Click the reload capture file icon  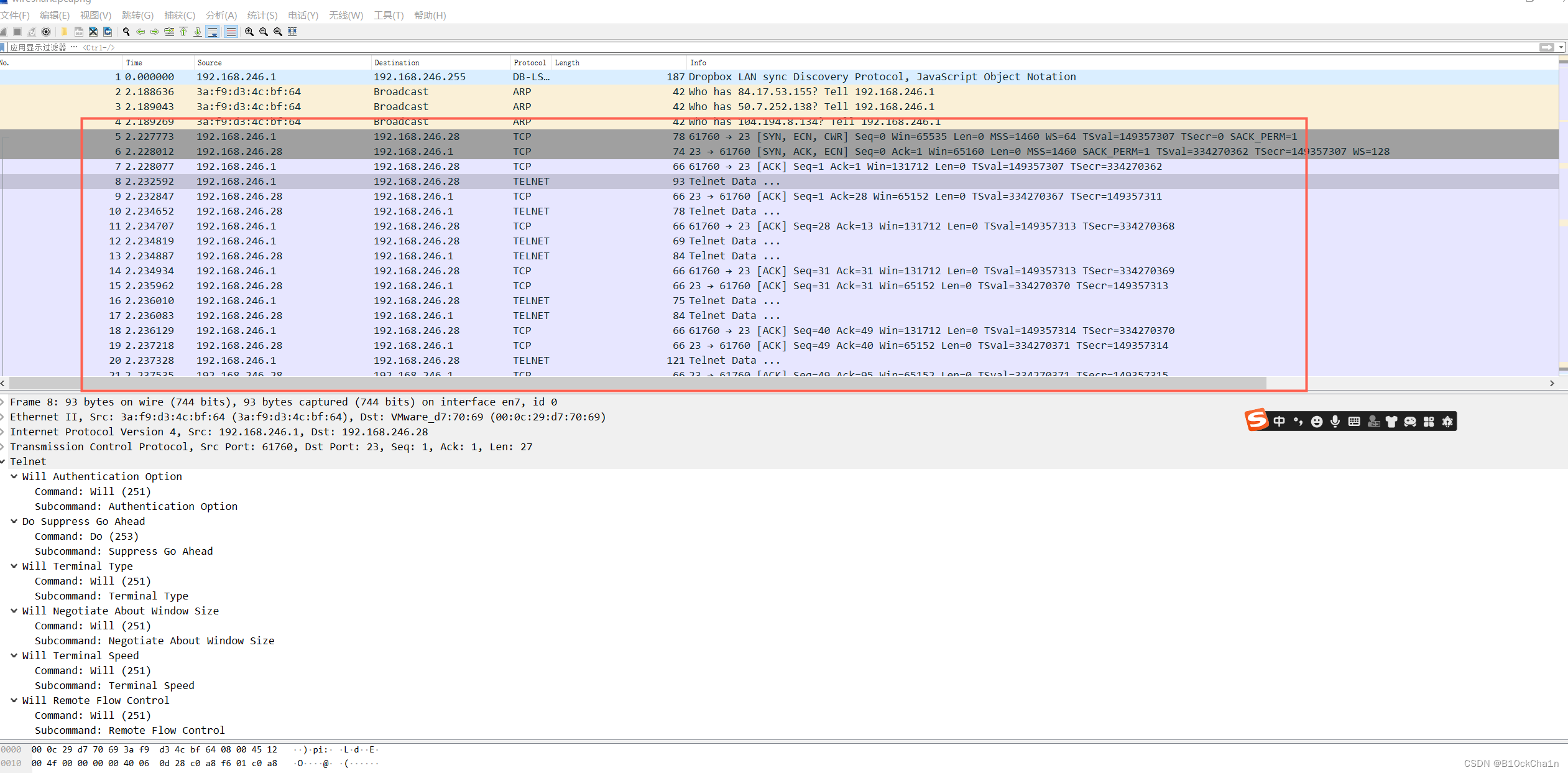coord(108,32)
